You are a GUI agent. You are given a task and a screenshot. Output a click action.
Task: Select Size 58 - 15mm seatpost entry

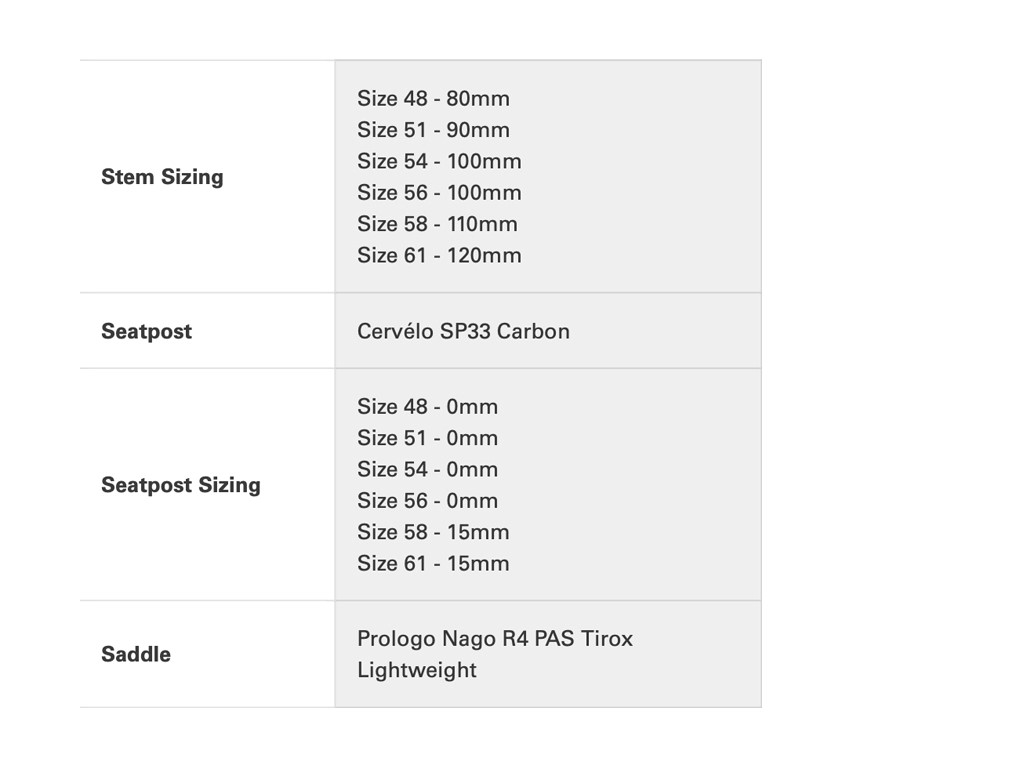(433, 532)
